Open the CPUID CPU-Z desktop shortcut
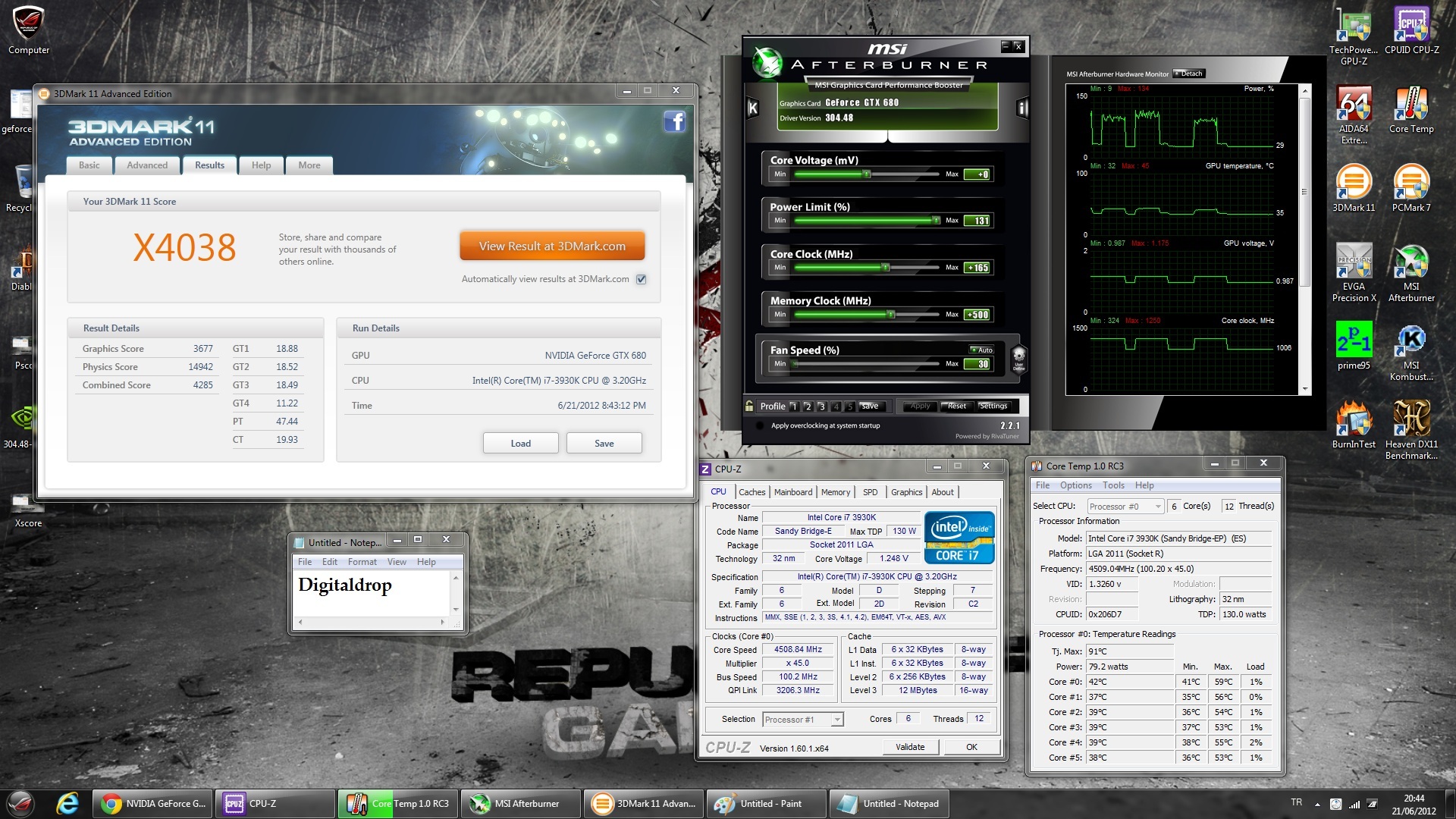Viewport: 1456px width, 819px height. pos(1411,30)
